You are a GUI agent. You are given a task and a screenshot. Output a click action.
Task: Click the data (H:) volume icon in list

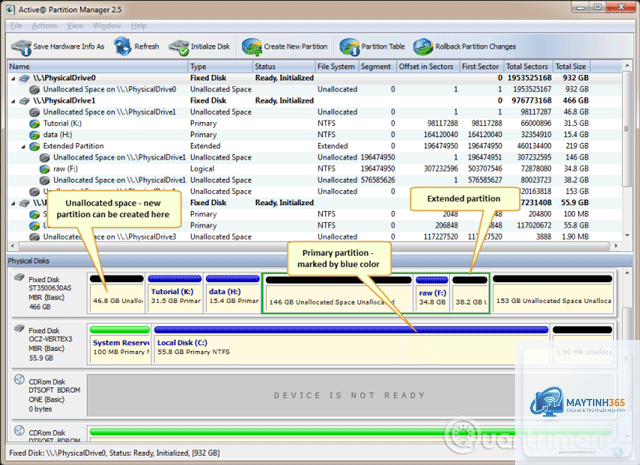[34, 135]
